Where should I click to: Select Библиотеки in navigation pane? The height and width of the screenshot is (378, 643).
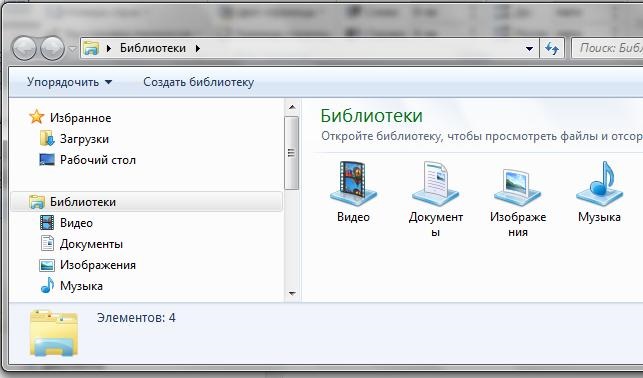(83, 202)
